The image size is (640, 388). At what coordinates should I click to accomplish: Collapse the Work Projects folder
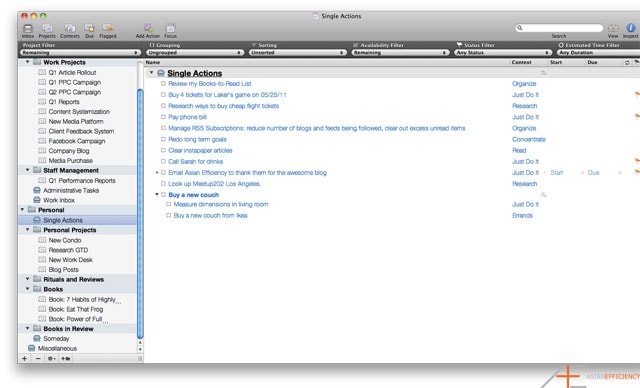pyautogui.click(x=27, y=62)
